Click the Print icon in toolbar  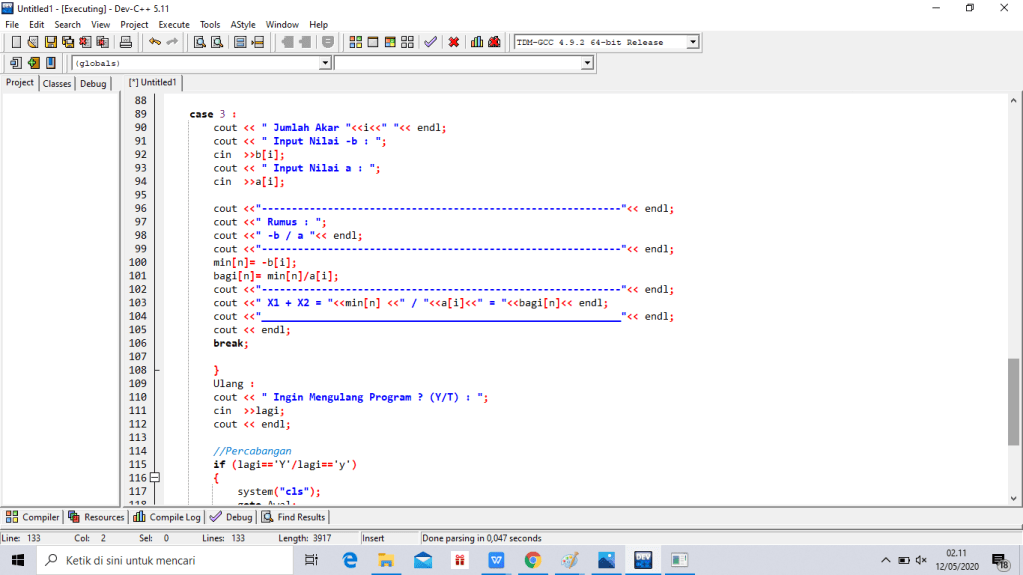point(126,42)
